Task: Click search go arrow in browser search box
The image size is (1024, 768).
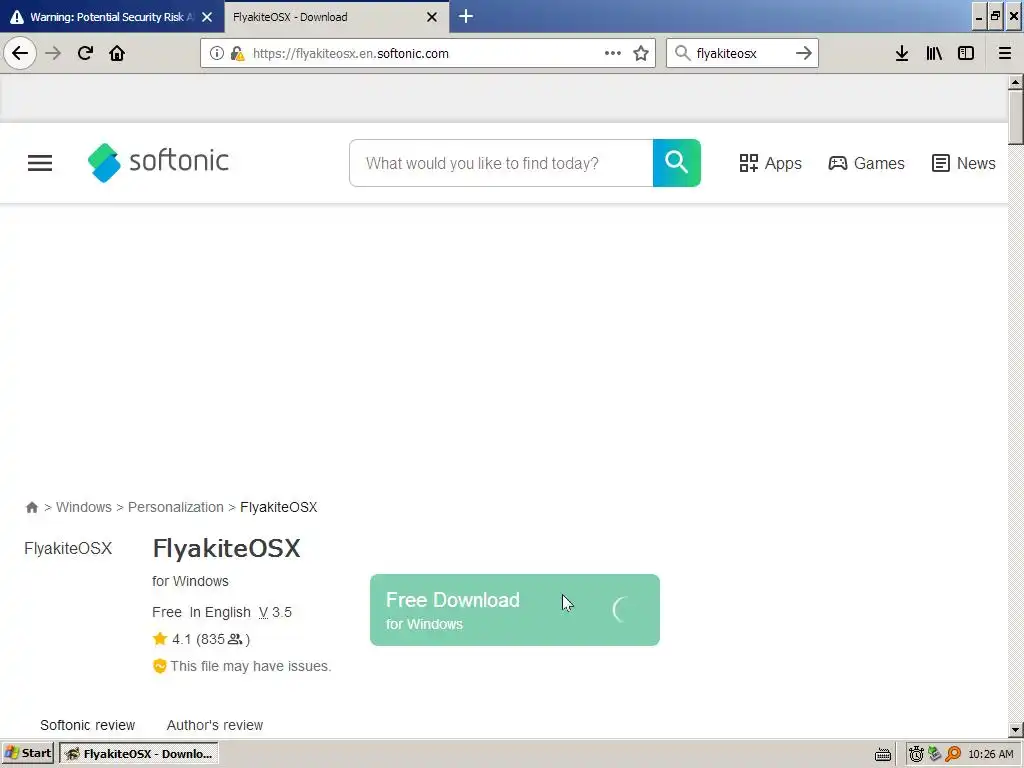Action: [804, 53]
